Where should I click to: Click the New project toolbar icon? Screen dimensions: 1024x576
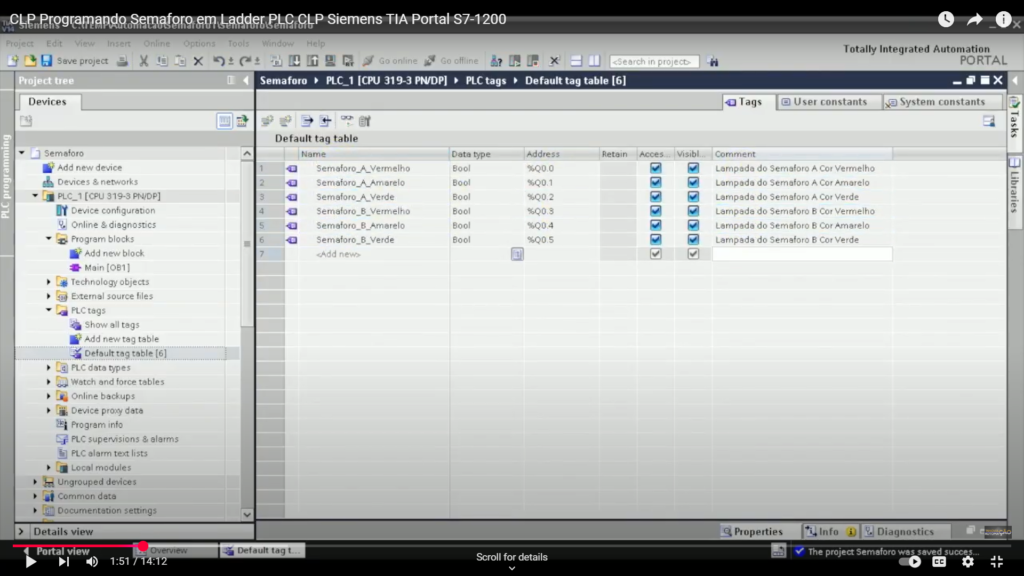click(x=12, y=61)
